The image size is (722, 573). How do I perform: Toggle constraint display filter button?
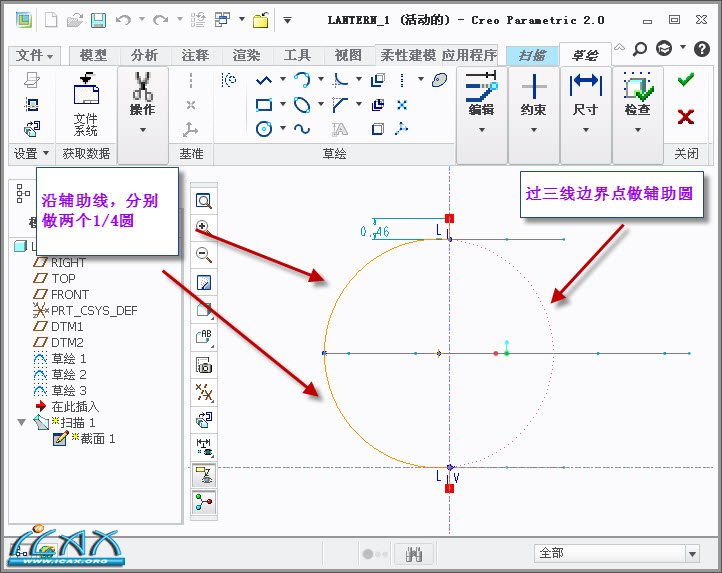(203, 474)
